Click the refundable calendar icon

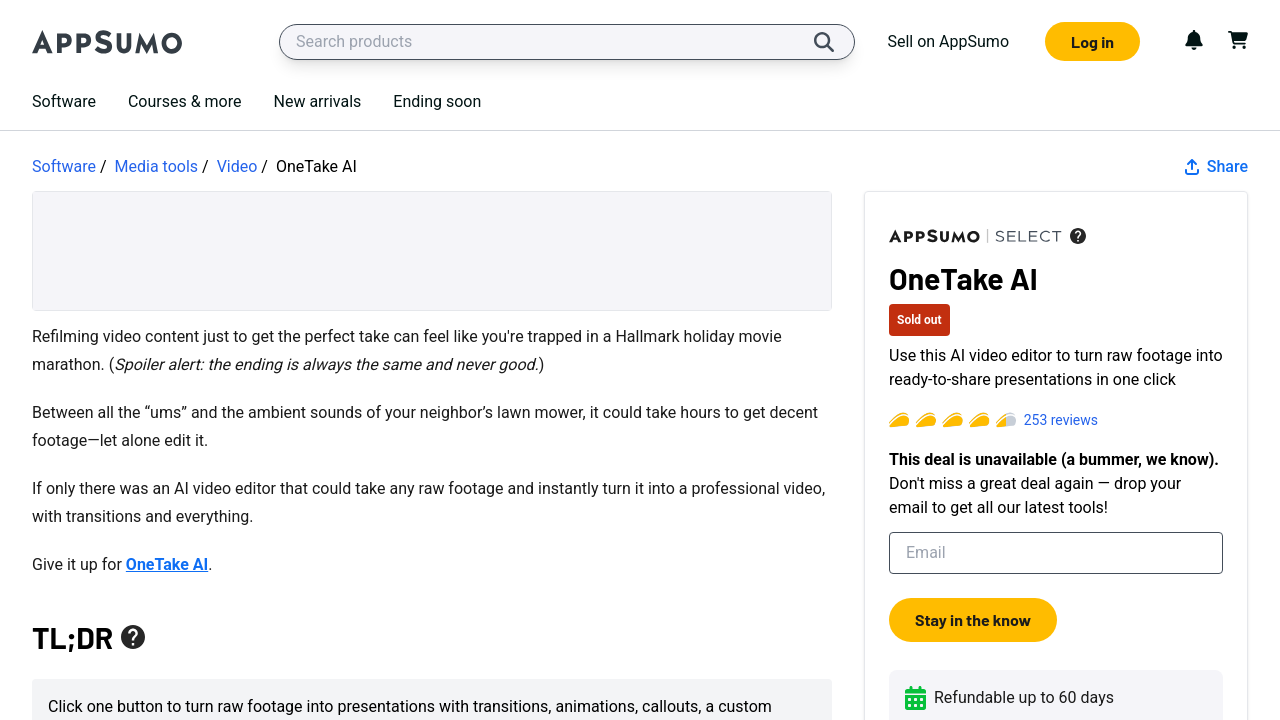[x=915, y=698]
